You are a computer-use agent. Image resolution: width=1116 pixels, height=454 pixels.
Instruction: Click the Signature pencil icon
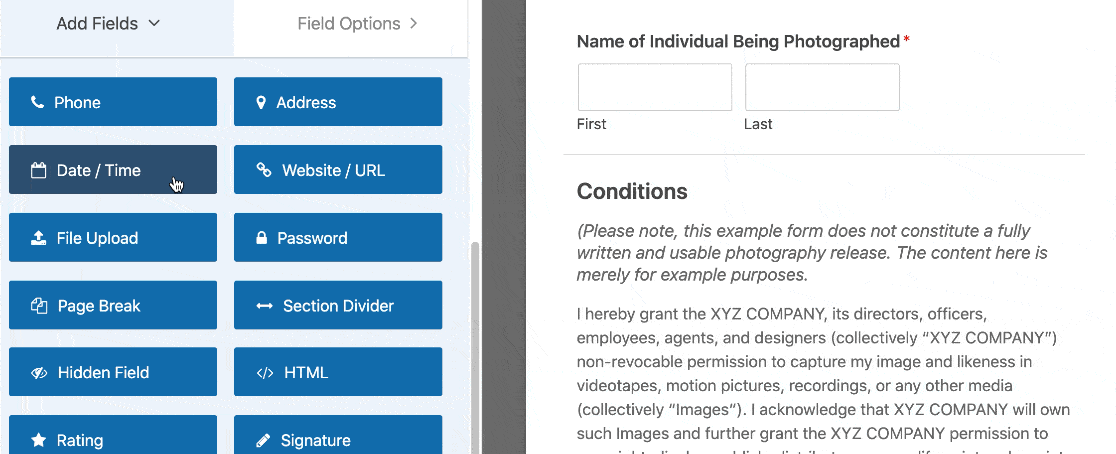[x=263, y=440]
